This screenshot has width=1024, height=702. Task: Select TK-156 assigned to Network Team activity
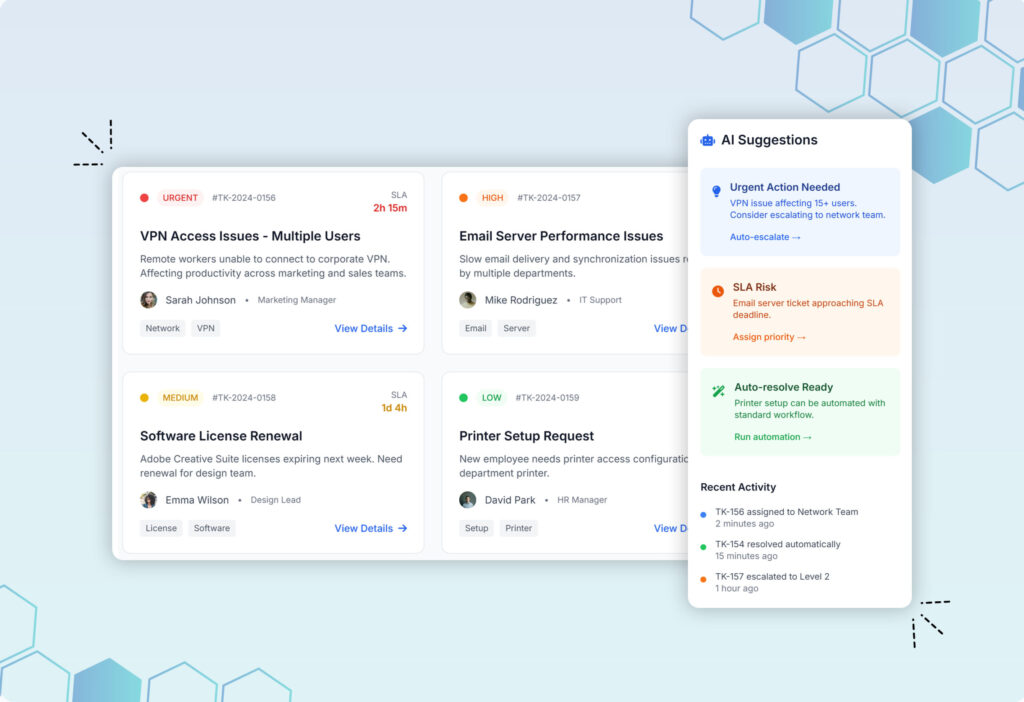[786, 512]
